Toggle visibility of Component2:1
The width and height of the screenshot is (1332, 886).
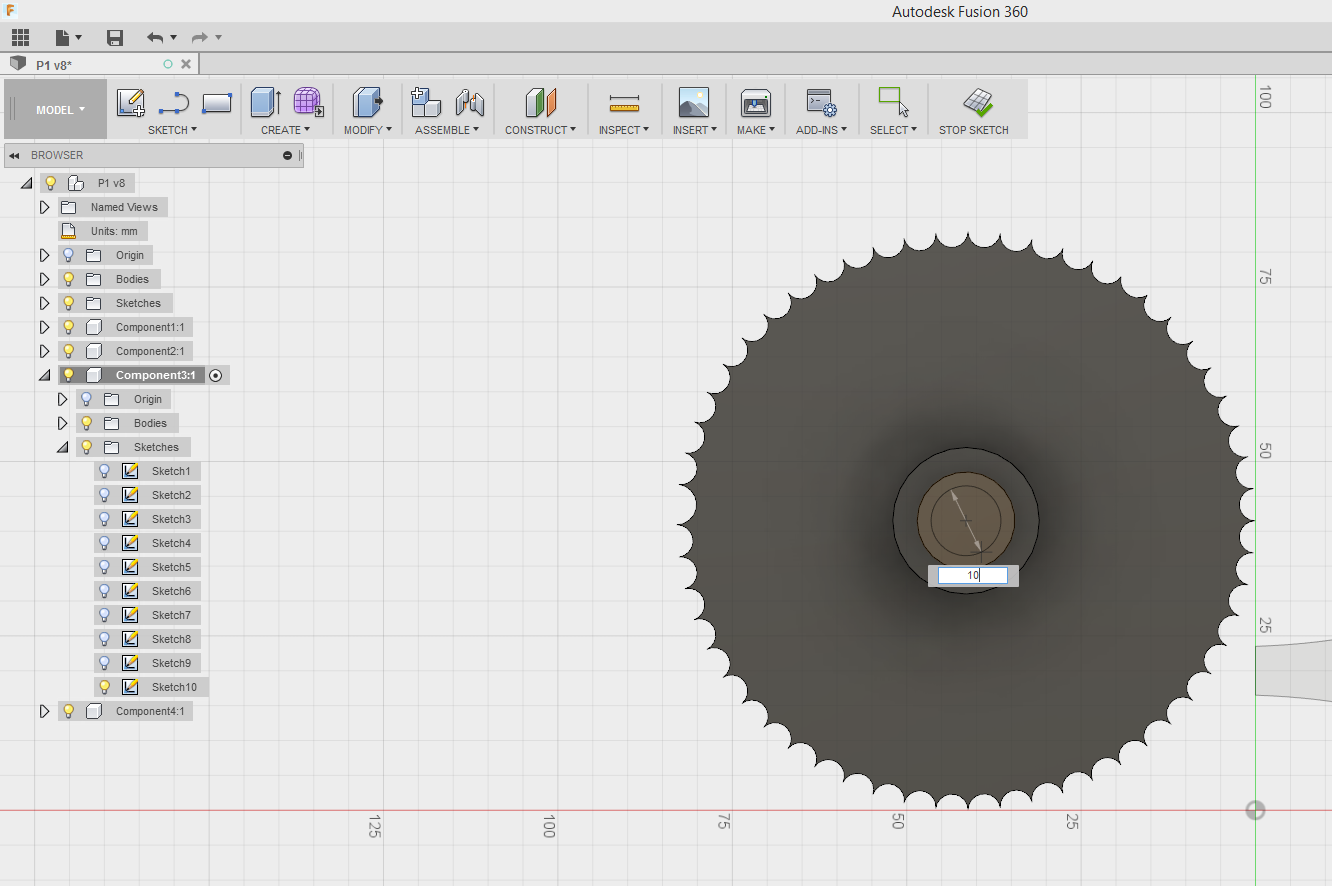(x=68, y=351)
